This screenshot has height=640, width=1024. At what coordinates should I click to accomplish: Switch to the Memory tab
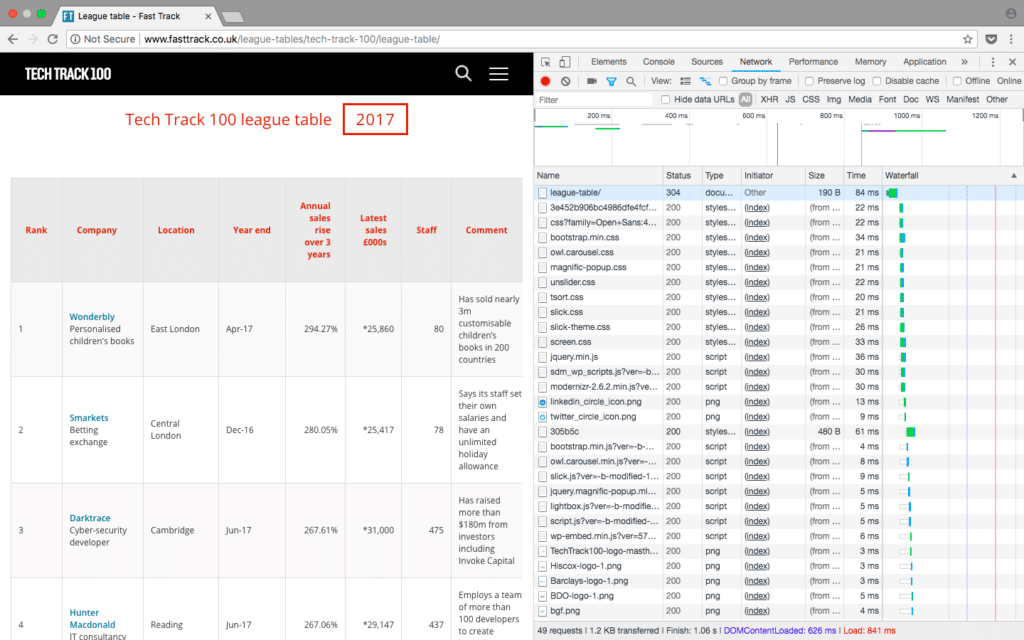click(x=871, y=62)
